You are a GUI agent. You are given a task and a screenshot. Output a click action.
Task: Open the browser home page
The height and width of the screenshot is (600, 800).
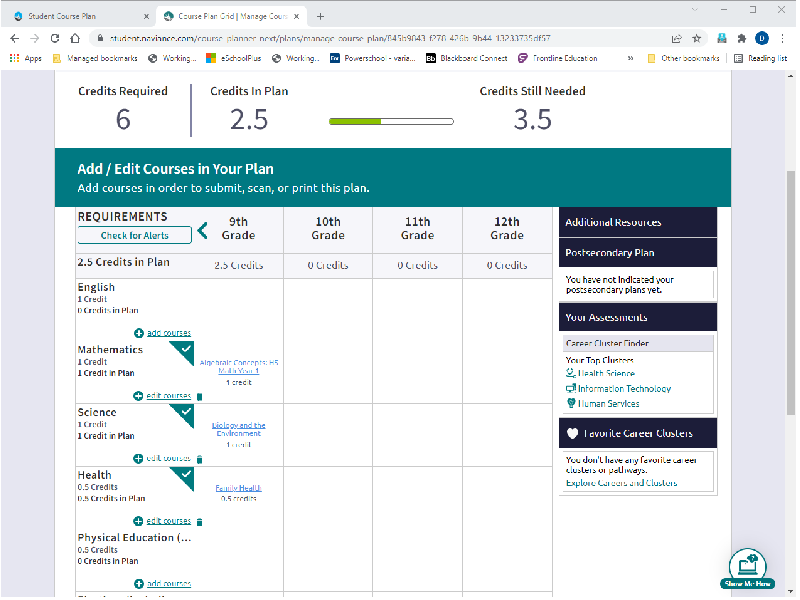75,38
